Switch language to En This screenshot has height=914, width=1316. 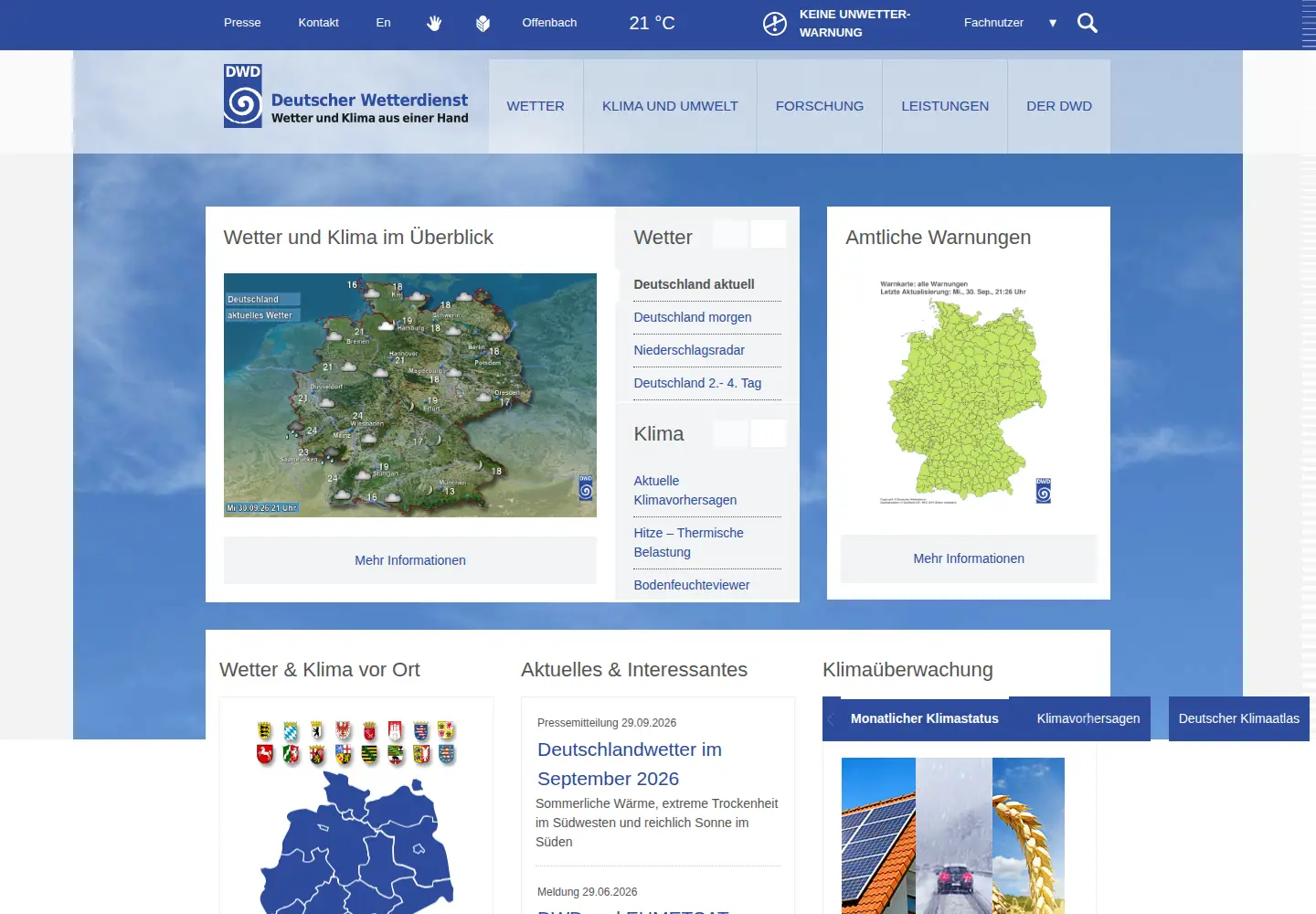point(383,23)
